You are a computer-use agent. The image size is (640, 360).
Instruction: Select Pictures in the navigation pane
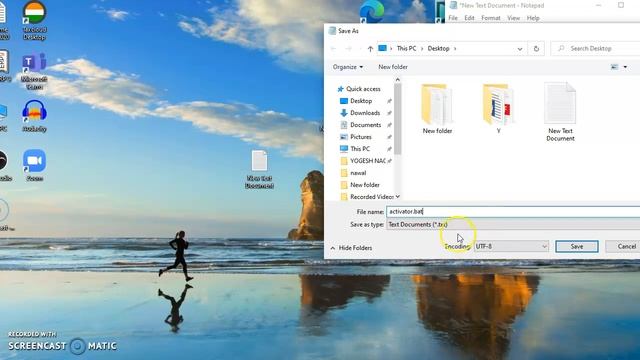tap(356, 137)
